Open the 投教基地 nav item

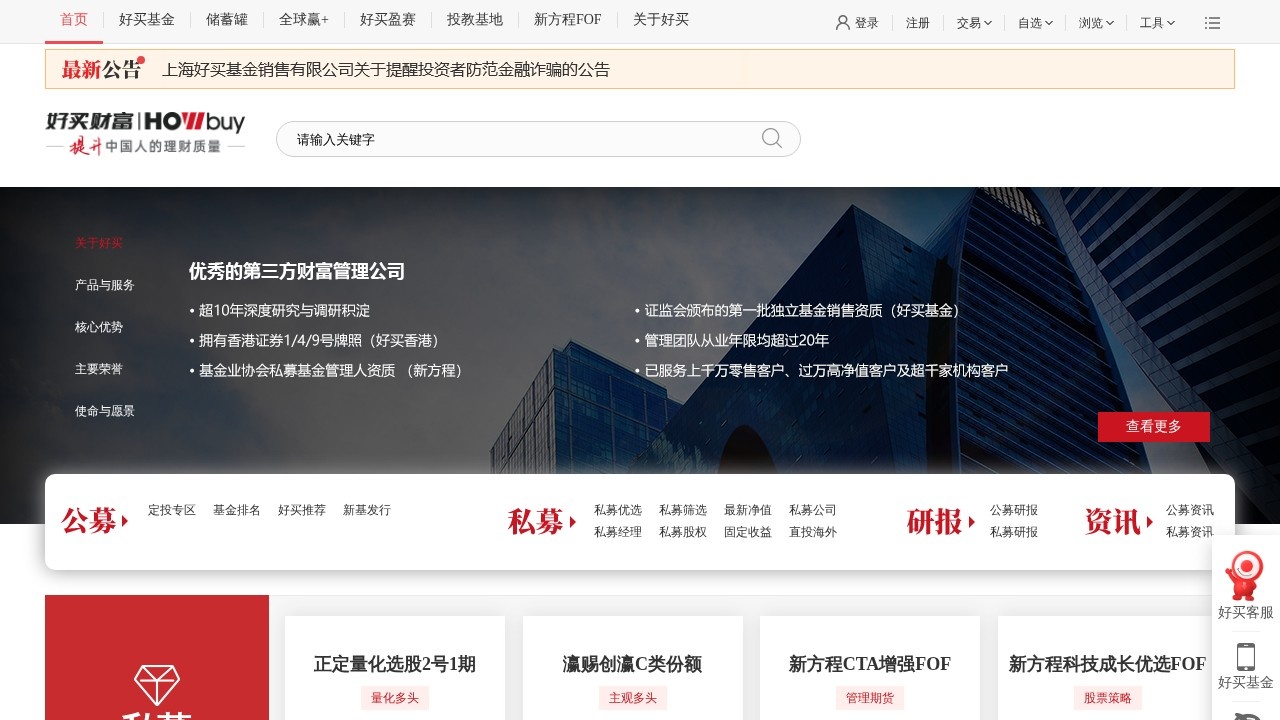coord(475,20)
